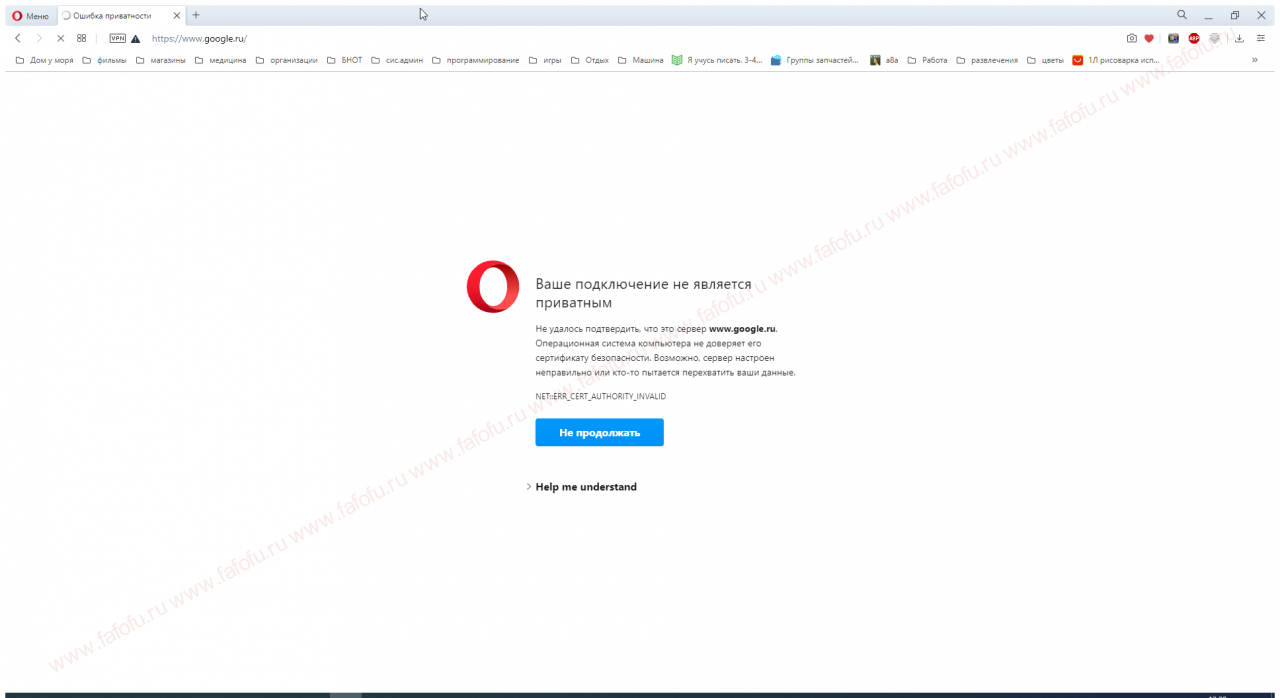This screenshot has height=698, width=1280.
Task: Go forward to the next page
Action: click(x=39, y=38)
